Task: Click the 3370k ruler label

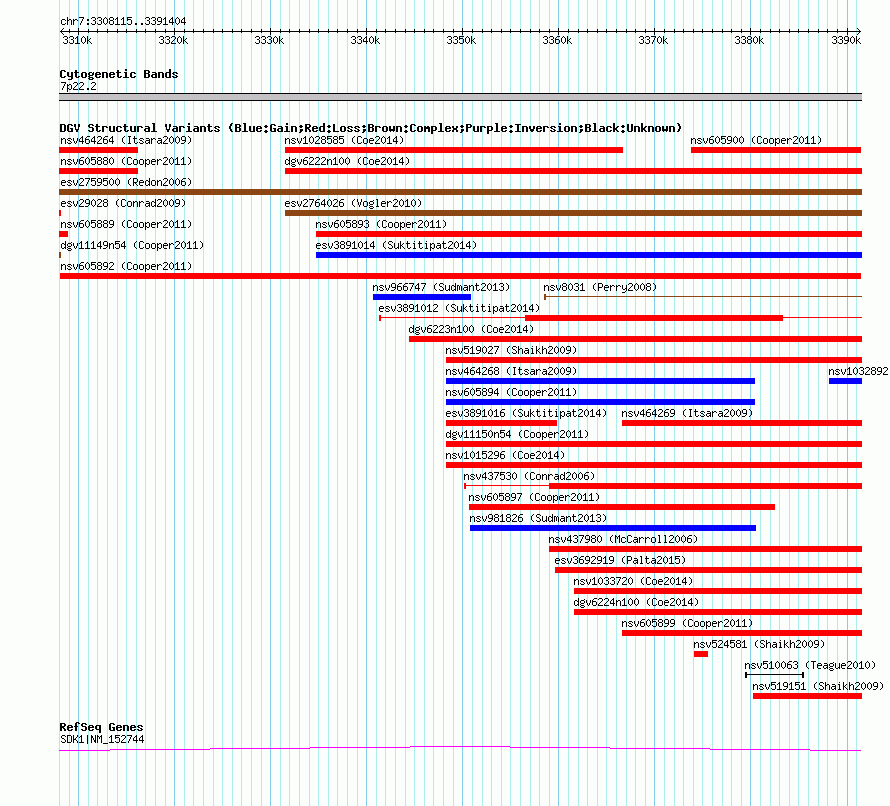Action: (x=653, y=40)
